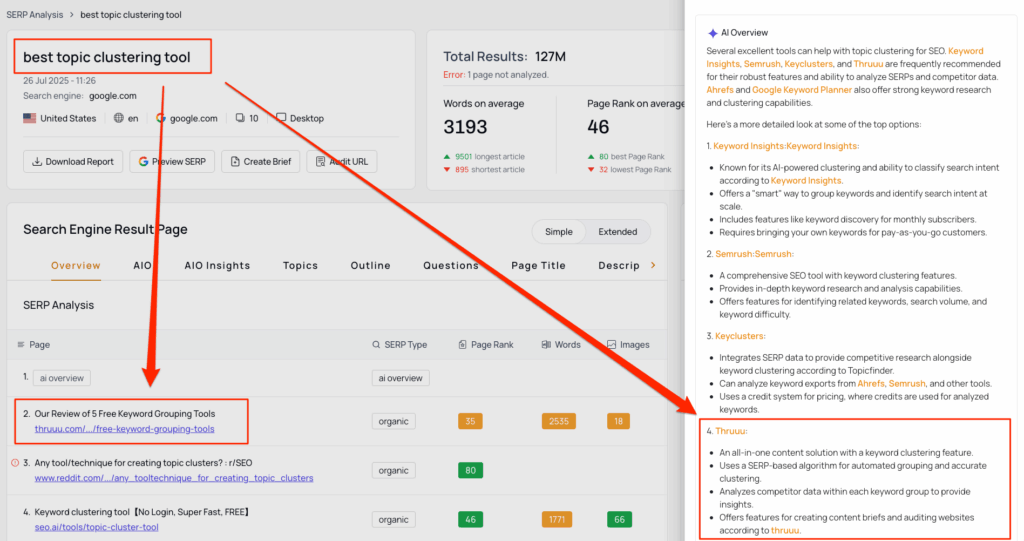Viewport: 1024px width, 541px height.
Task: Click the 9501 longest article stat
Action: [x=484, y=156]
